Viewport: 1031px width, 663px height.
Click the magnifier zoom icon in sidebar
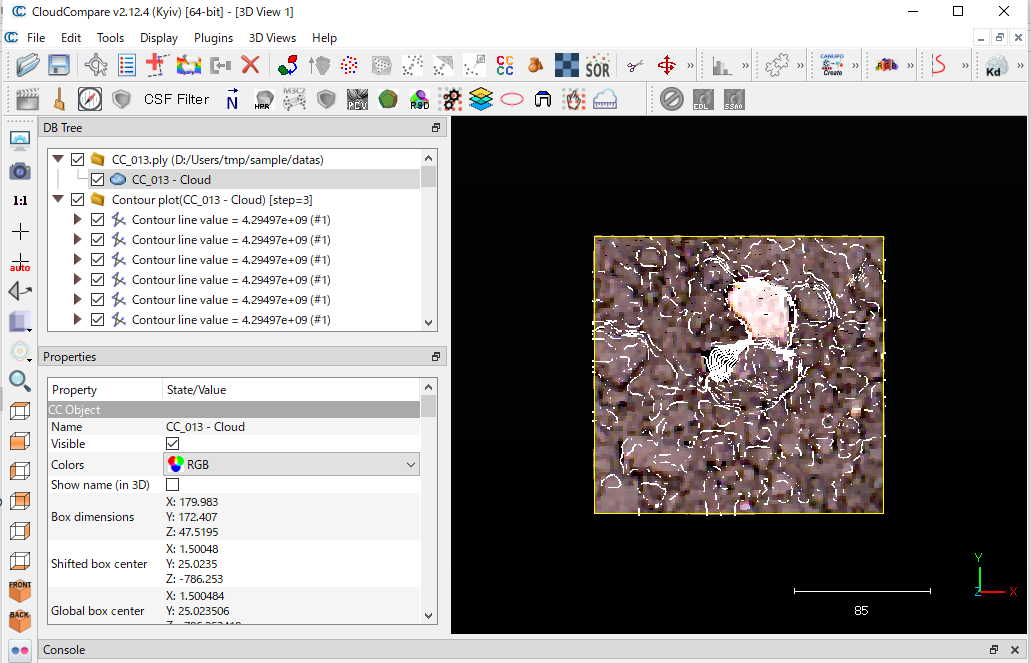coord(20,380)
